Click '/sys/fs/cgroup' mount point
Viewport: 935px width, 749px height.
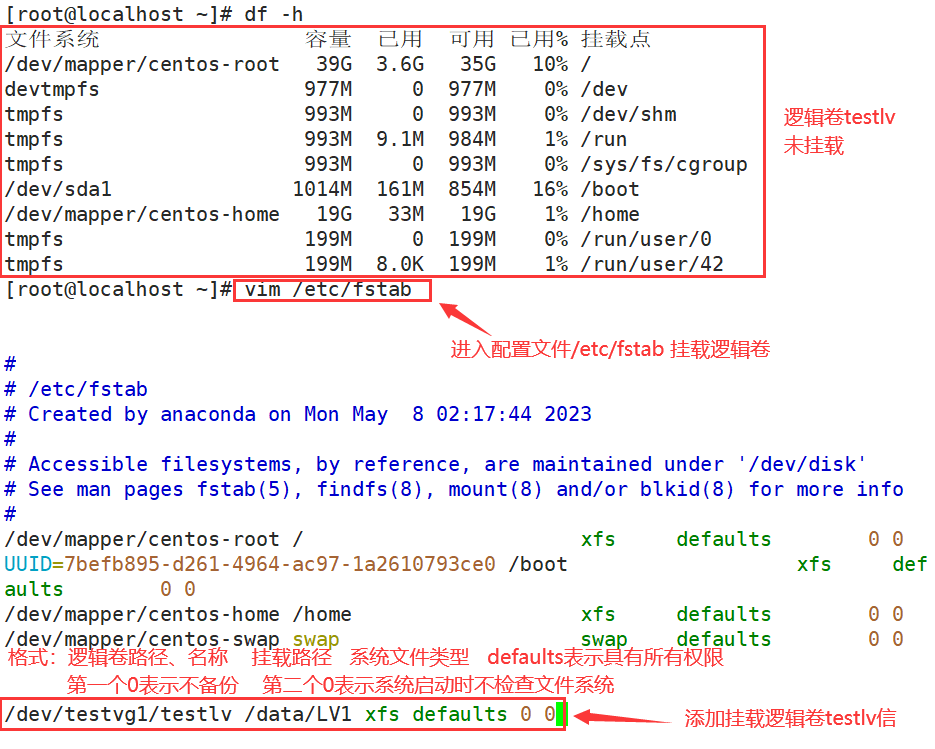coord(664,164)
